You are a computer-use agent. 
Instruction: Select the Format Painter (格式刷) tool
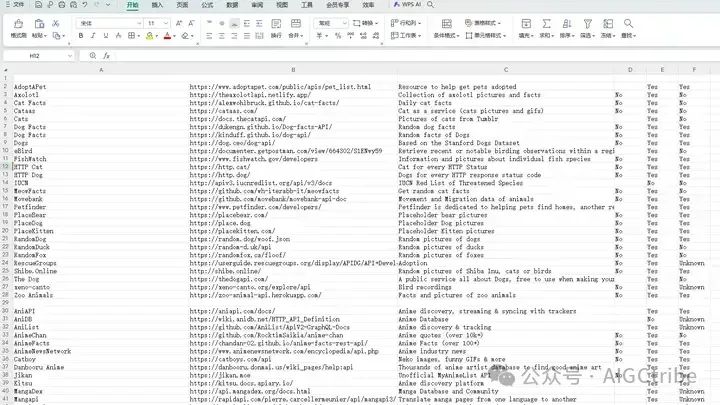coord(18,28)
